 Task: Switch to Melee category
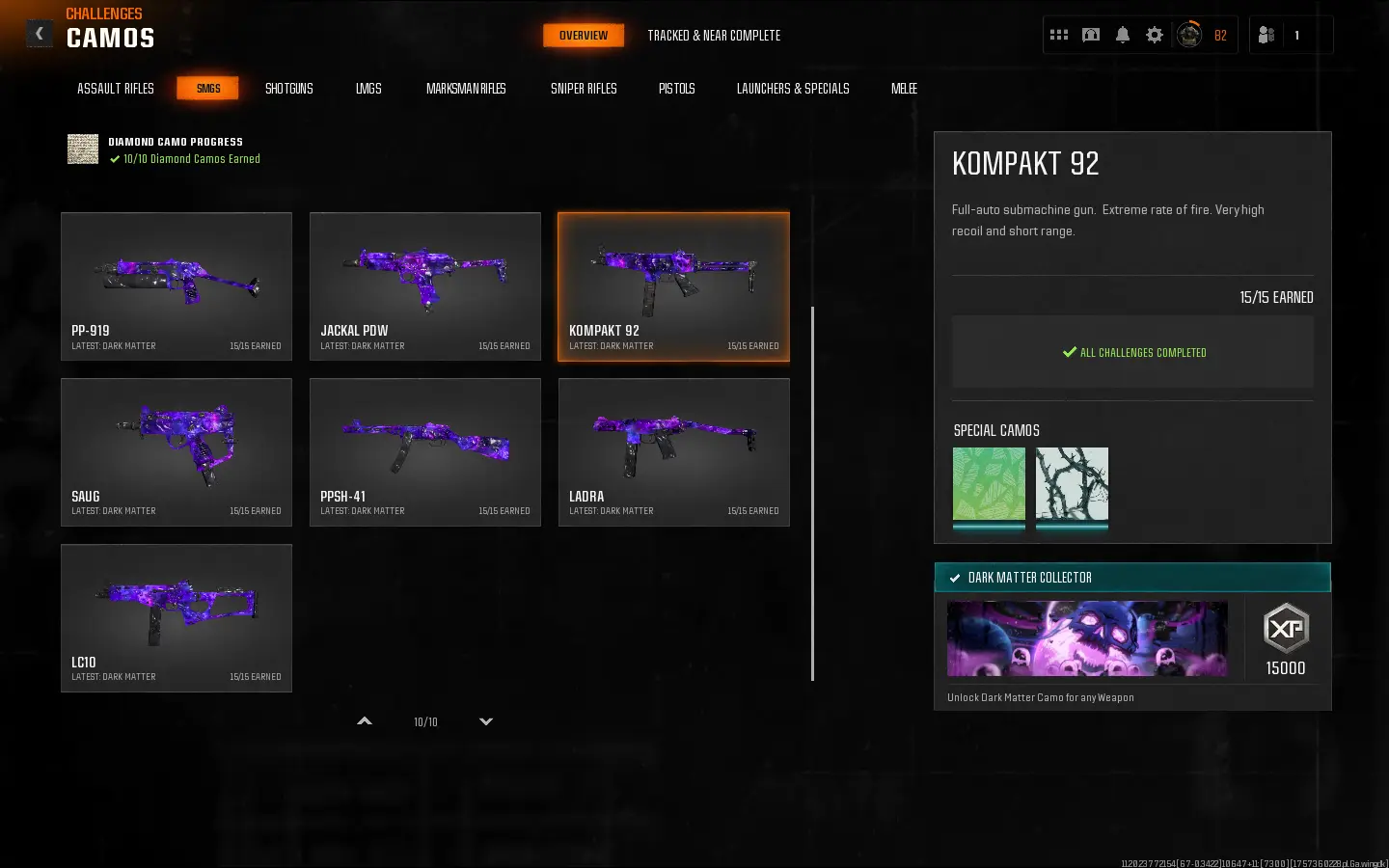[904, 89]
